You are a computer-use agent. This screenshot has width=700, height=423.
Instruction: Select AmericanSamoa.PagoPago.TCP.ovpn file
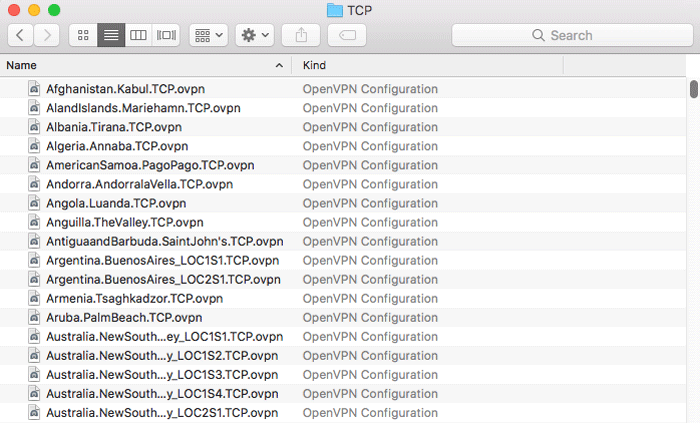click(150, 165)
